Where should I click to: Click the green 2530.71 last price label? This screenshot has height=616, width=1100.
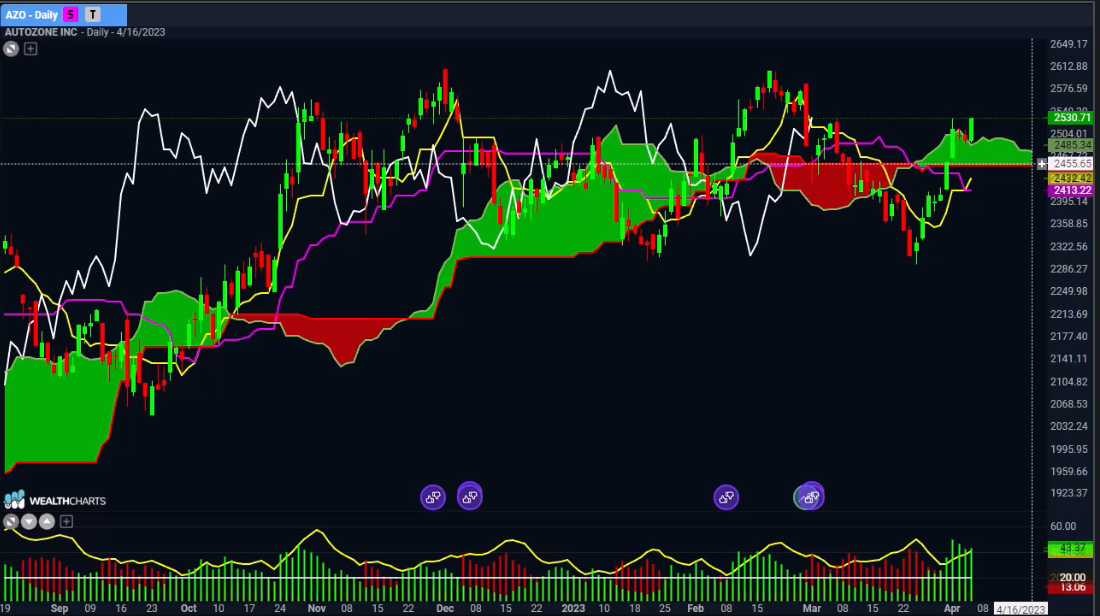pos(1071,118)
